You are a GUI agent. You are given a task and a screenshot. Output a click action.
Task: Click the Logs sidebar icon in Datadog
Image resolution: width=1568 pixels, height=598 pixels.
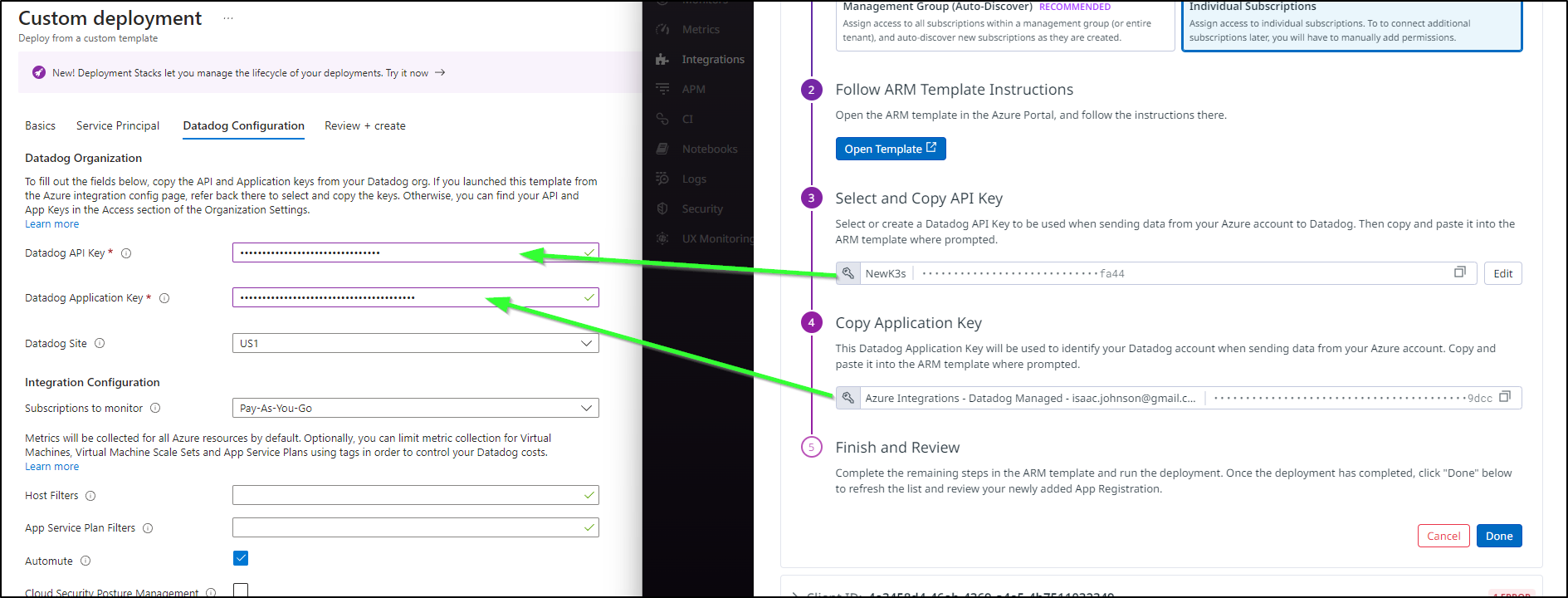tap(662, 179)
